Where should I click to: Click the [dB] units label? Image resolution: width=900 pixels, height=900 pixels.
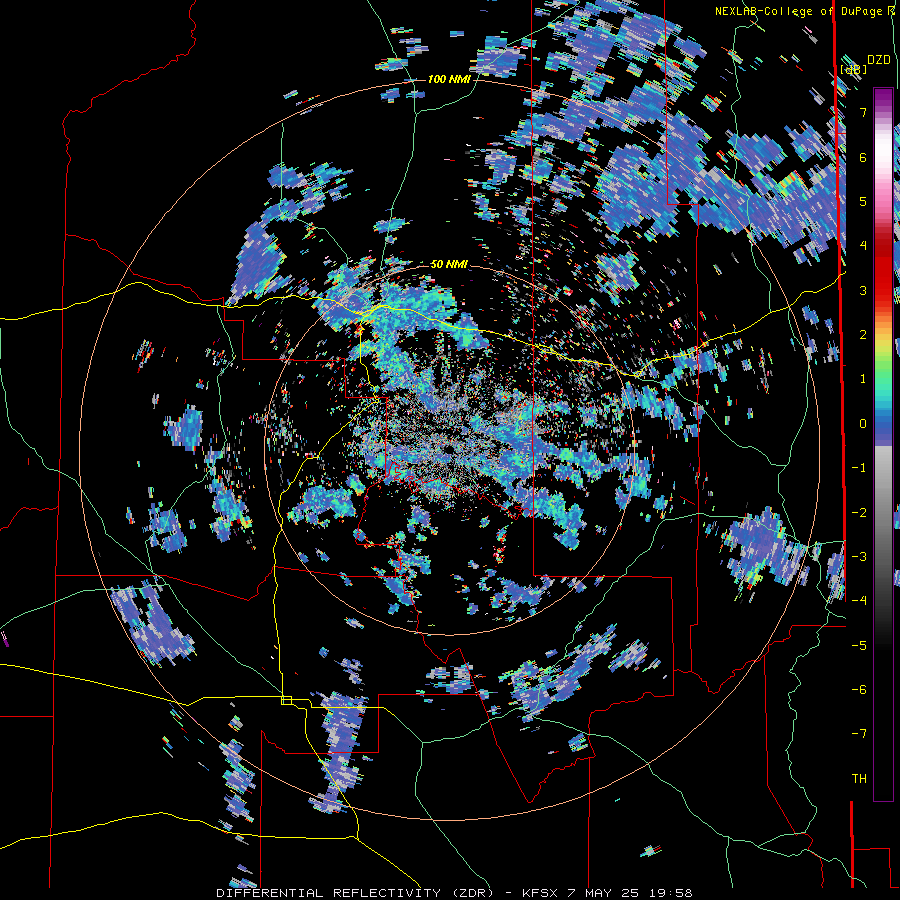[x=853, y=70]
